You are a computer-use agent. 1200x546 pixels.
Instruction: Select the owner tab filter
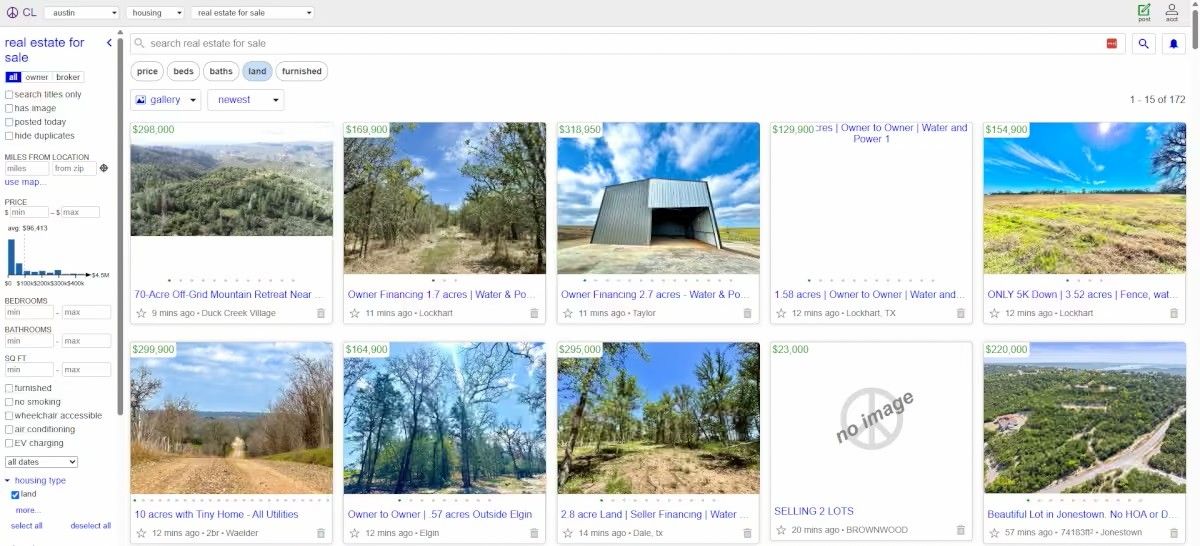tap(37, 77)
